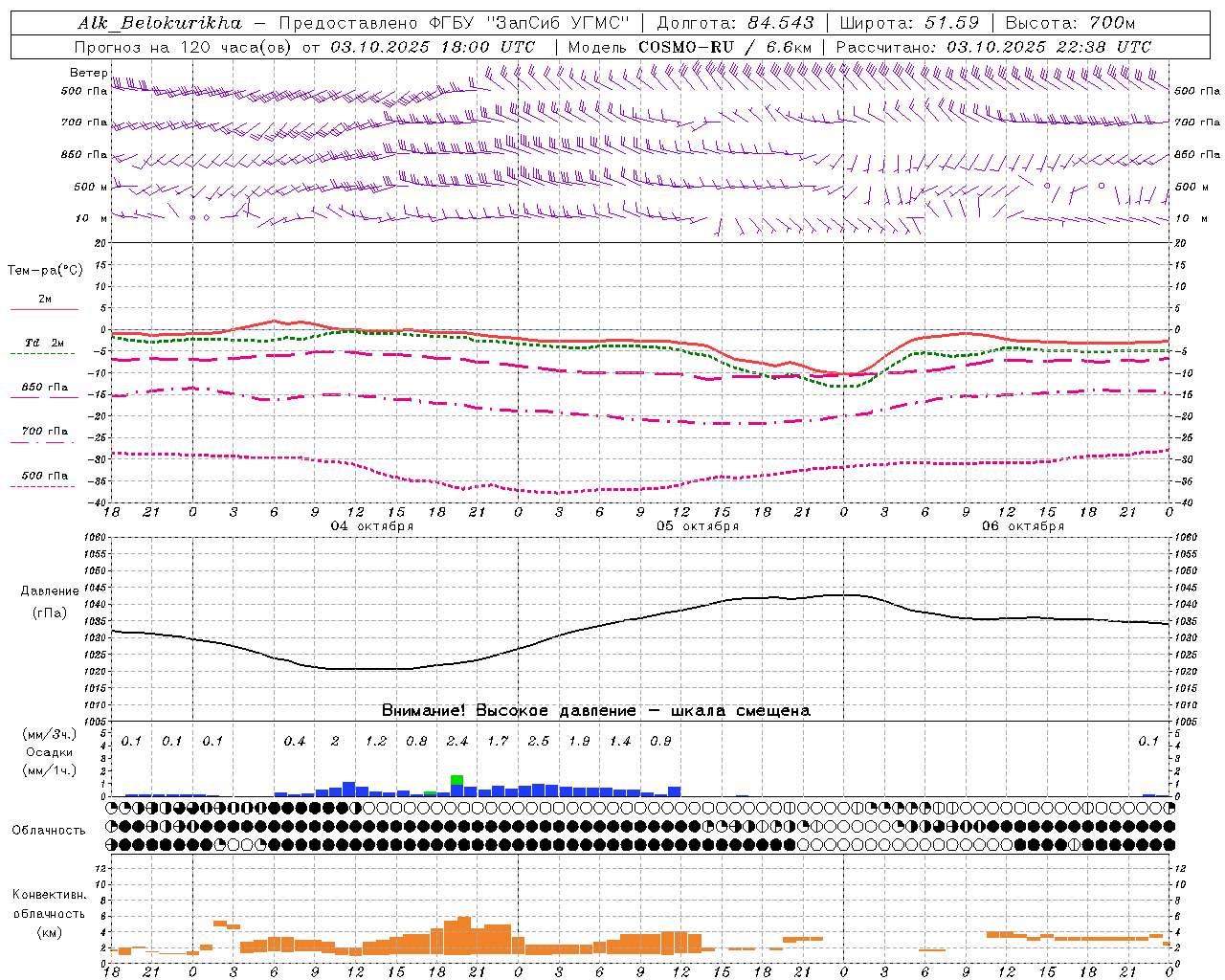This screenshot has width=1225, height=980.
Task: Click the 'Облачность' cloud cover label
Action: 49,831
